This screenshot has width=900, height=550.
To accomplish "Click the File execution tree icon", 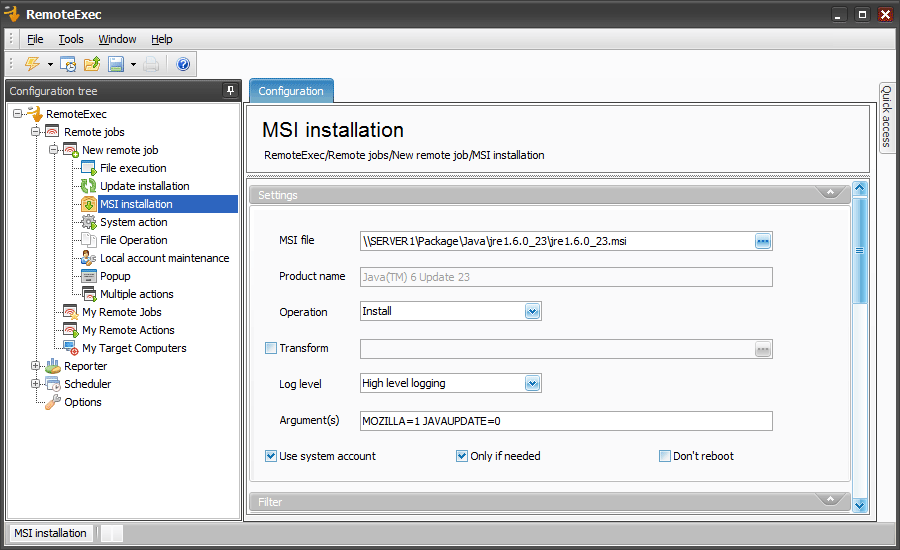I will [x=88, y=168].
